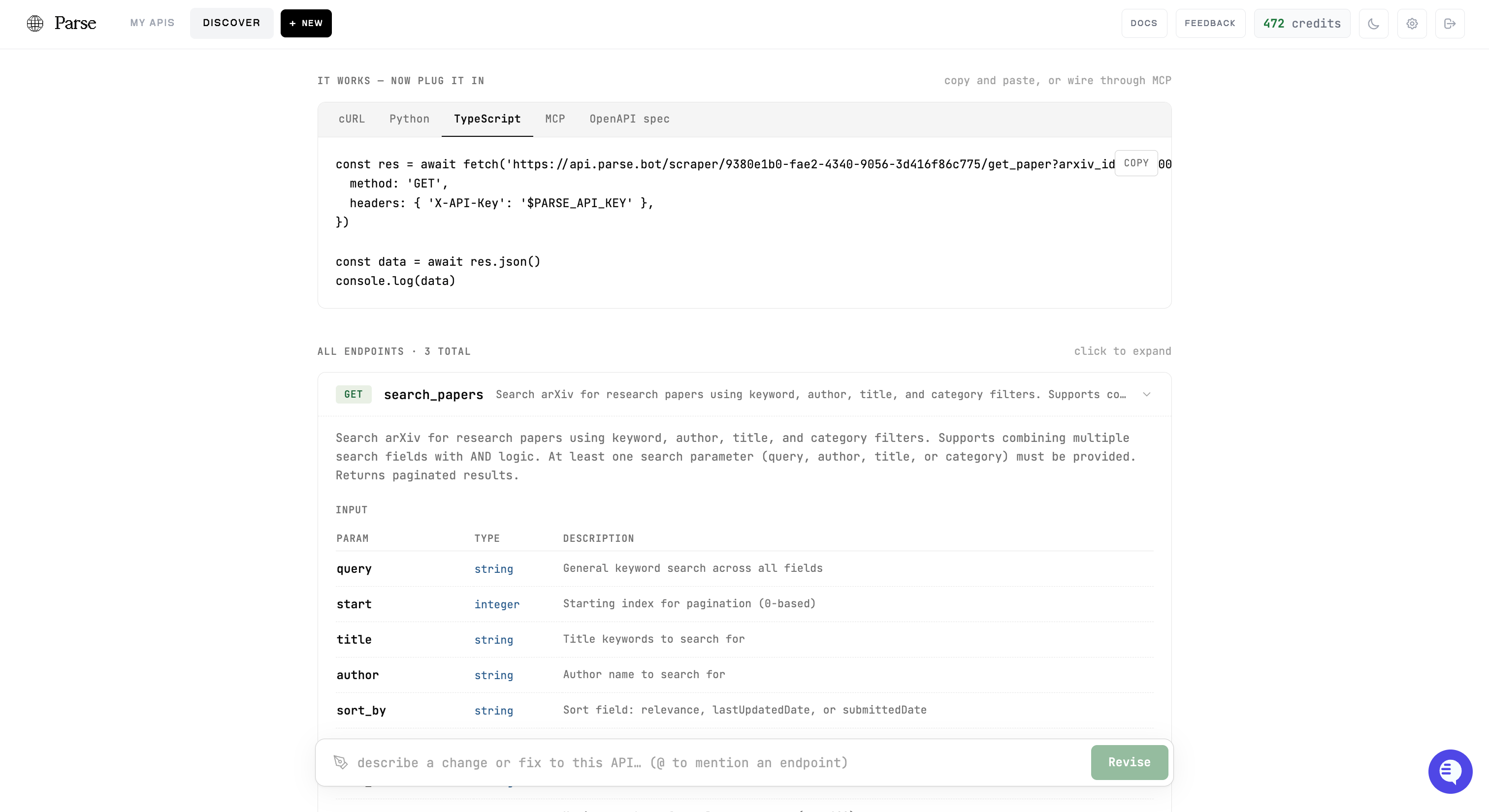Click 'General keyword search across all fields'

(692, 568)
